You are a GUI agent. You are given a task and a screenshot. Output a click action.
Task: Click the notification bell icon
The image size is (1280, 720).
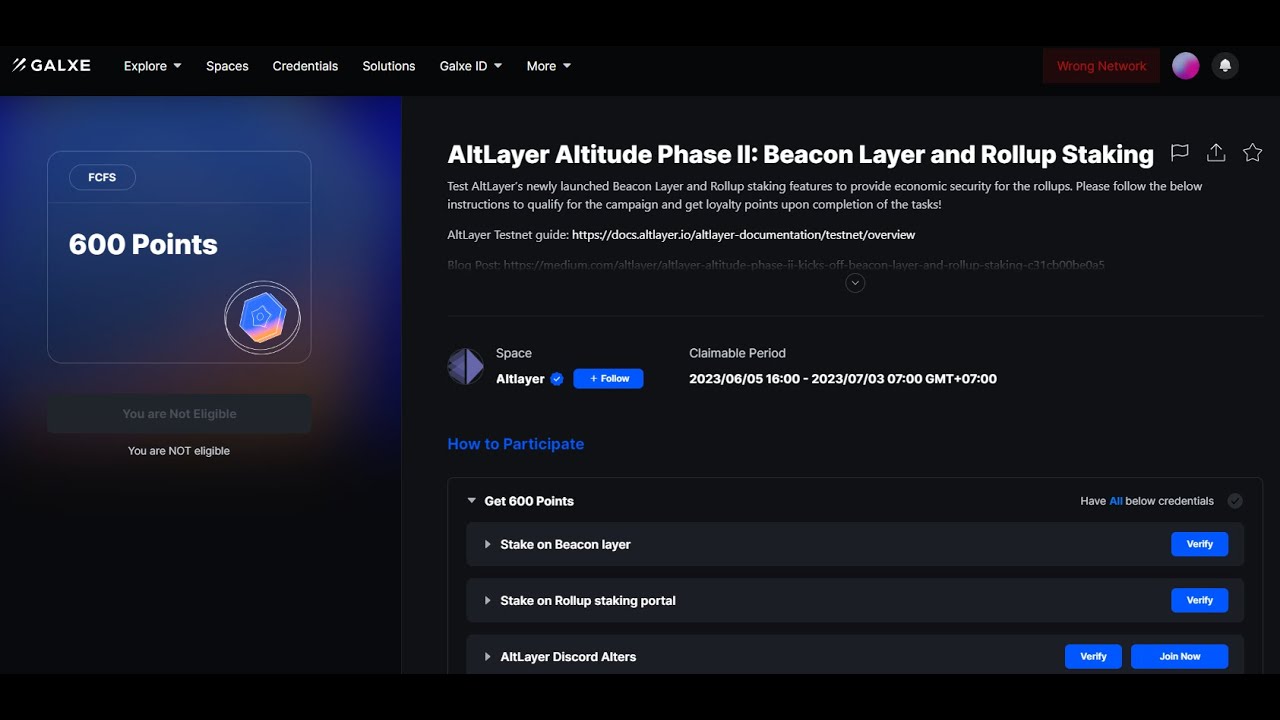(1225, 66)
